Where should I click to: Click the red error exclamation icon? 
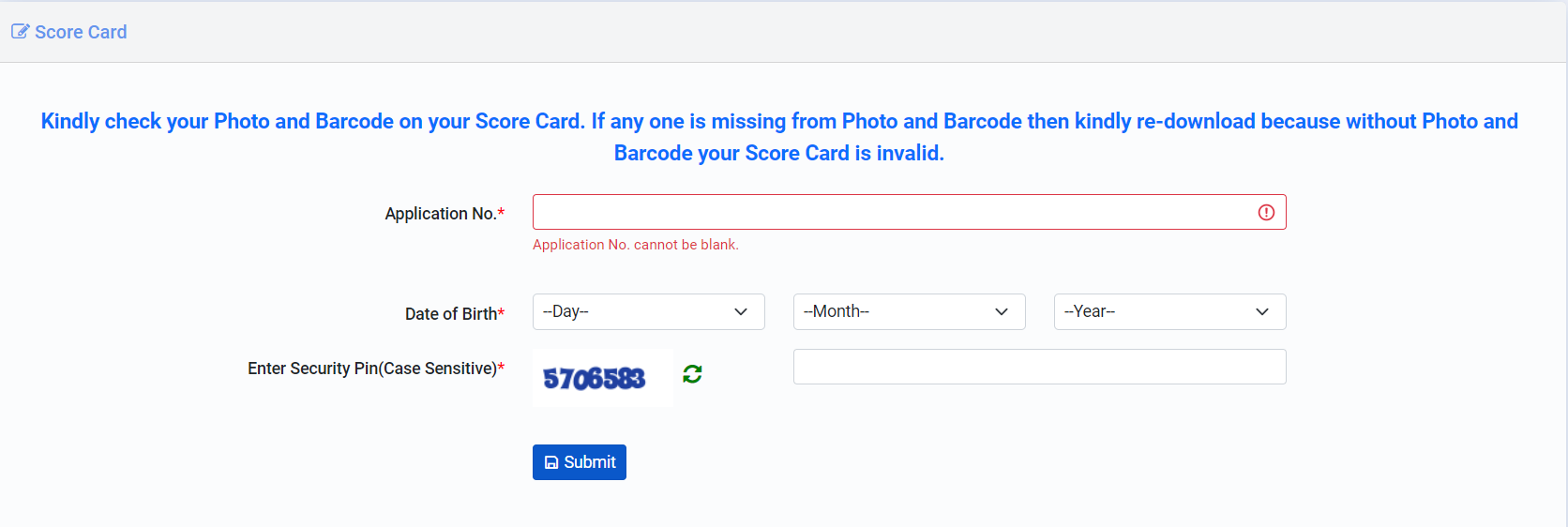(1266, 213)
